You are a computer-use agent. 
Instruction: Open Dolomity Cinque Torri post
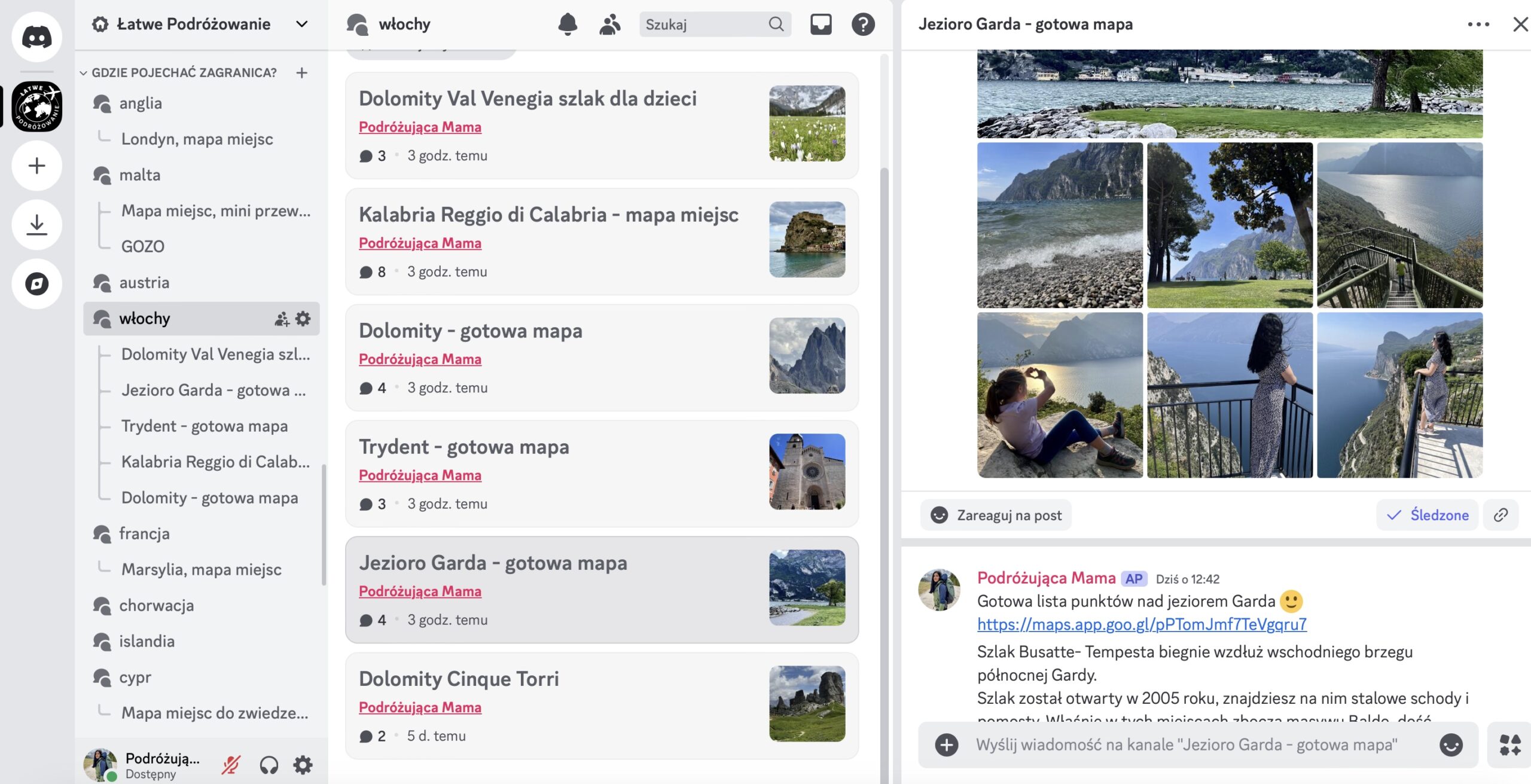(x=602, y=706)
